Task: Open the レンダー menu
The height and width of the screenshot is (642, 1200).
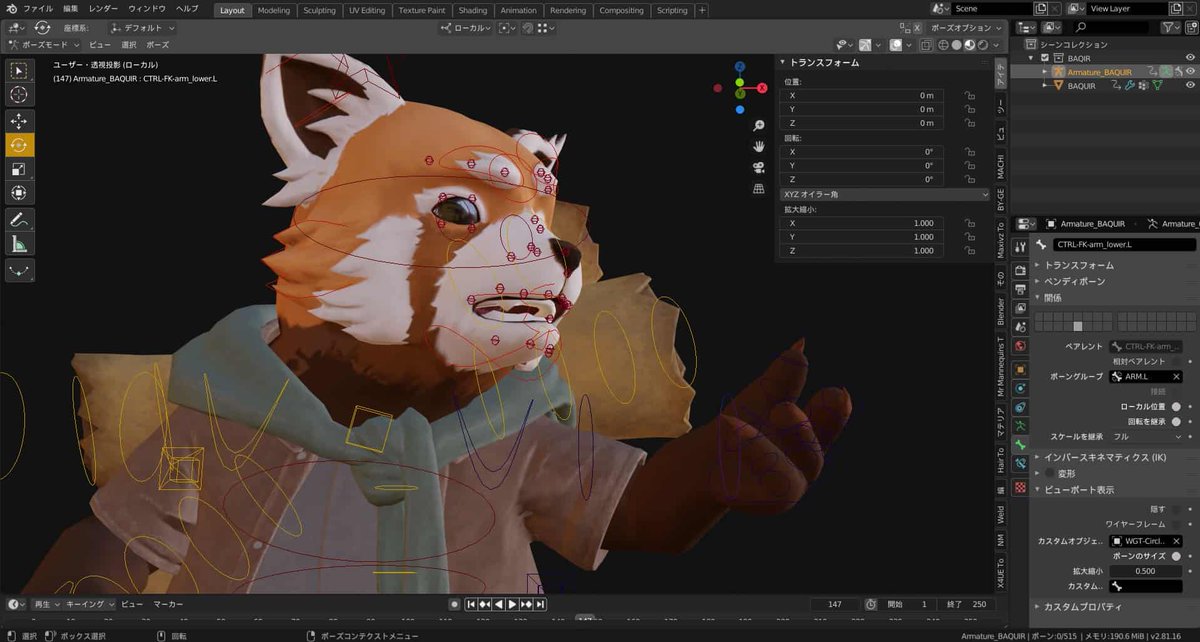Action: [103, 9]
